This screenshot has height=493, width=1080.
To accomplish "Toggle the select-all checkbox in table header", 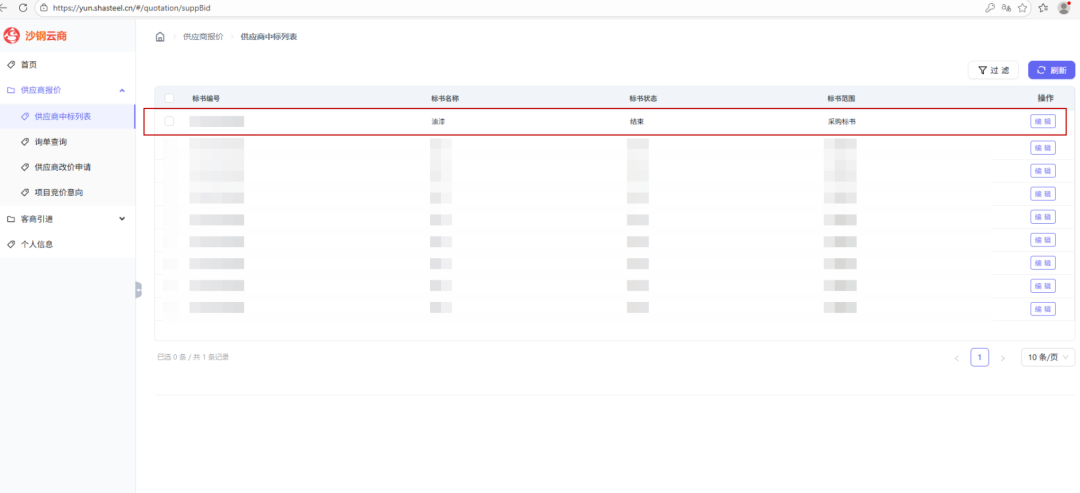I will (169, 98).
